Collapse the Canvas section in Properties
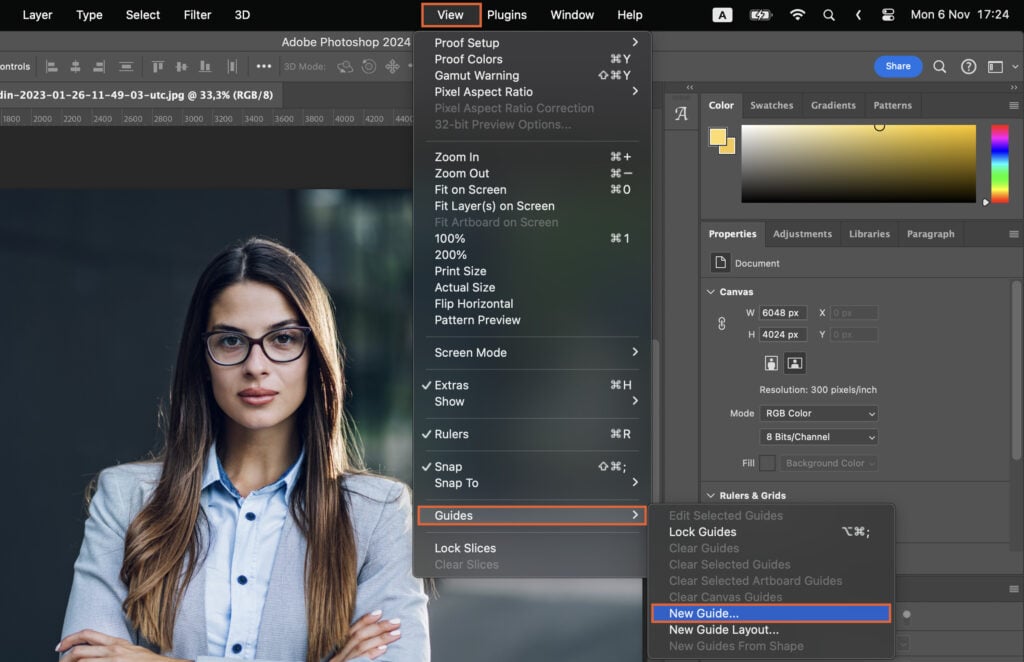The width and height of the screenshot is (1024, 662). click(x=711, y=291)
